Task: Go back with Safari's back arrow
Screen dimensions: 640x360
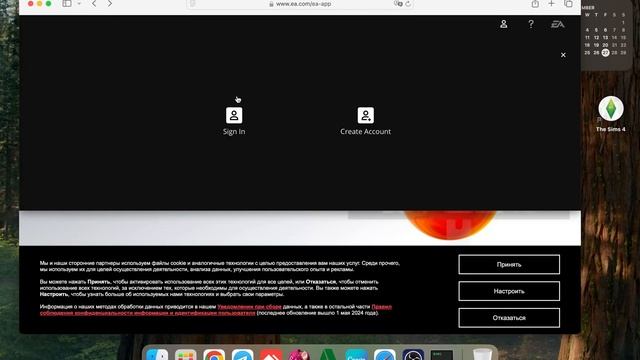Action: [x=94, y=4]
